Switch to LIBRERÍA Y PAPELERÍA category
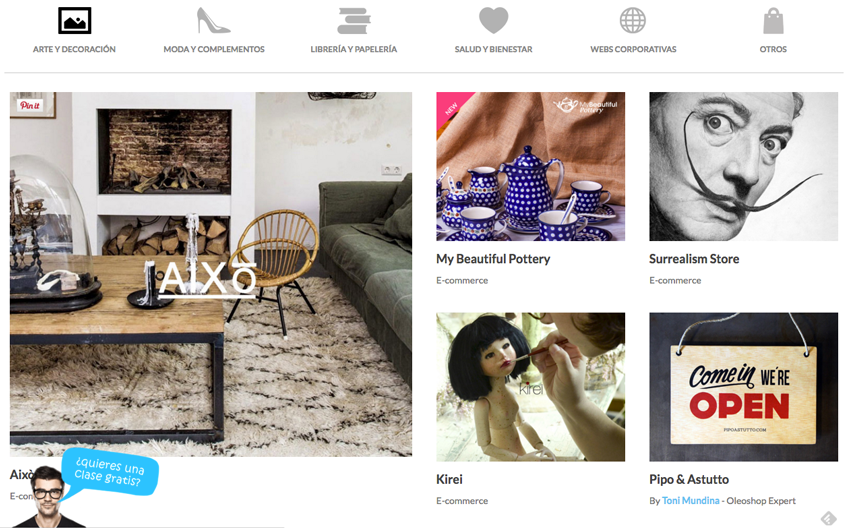This screenshot has width=850, height=528. coord(353,49)
